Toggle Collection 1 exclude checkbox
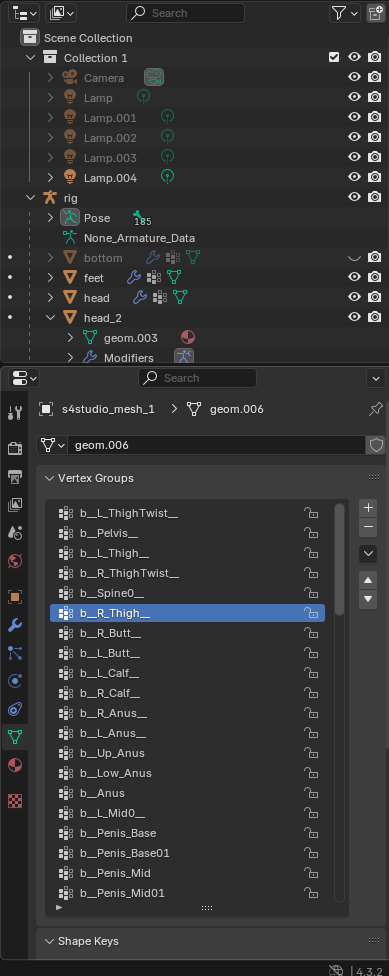This screenshot has height=976, width=389. pyautogui.click(x=334, y=57)
